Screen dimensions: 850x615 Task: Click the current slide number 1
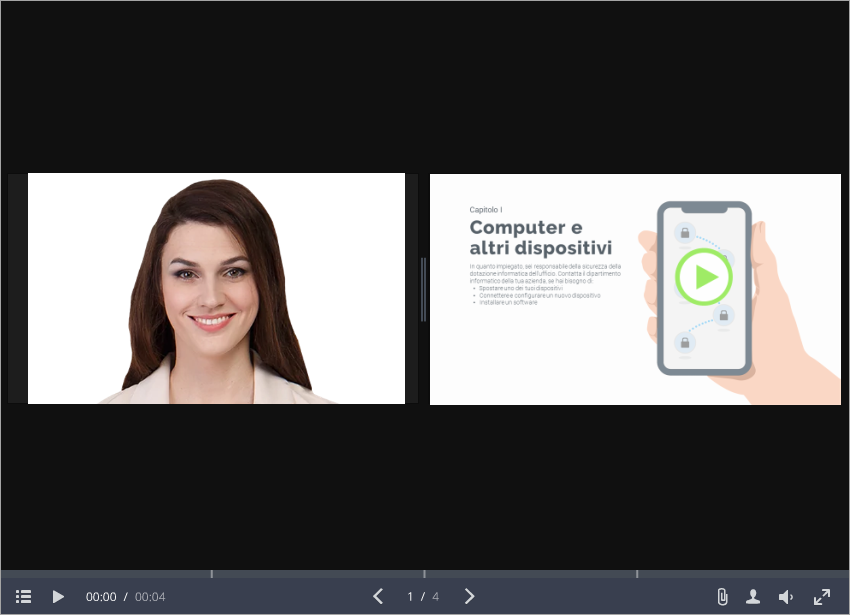[x=410, y=597]
